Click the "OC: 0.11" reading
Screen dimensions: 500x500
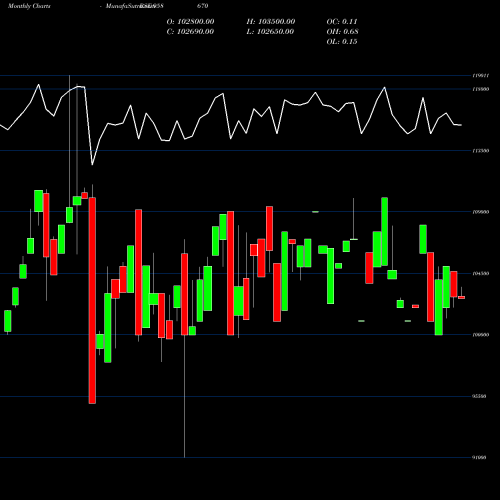tap(342, 22)
